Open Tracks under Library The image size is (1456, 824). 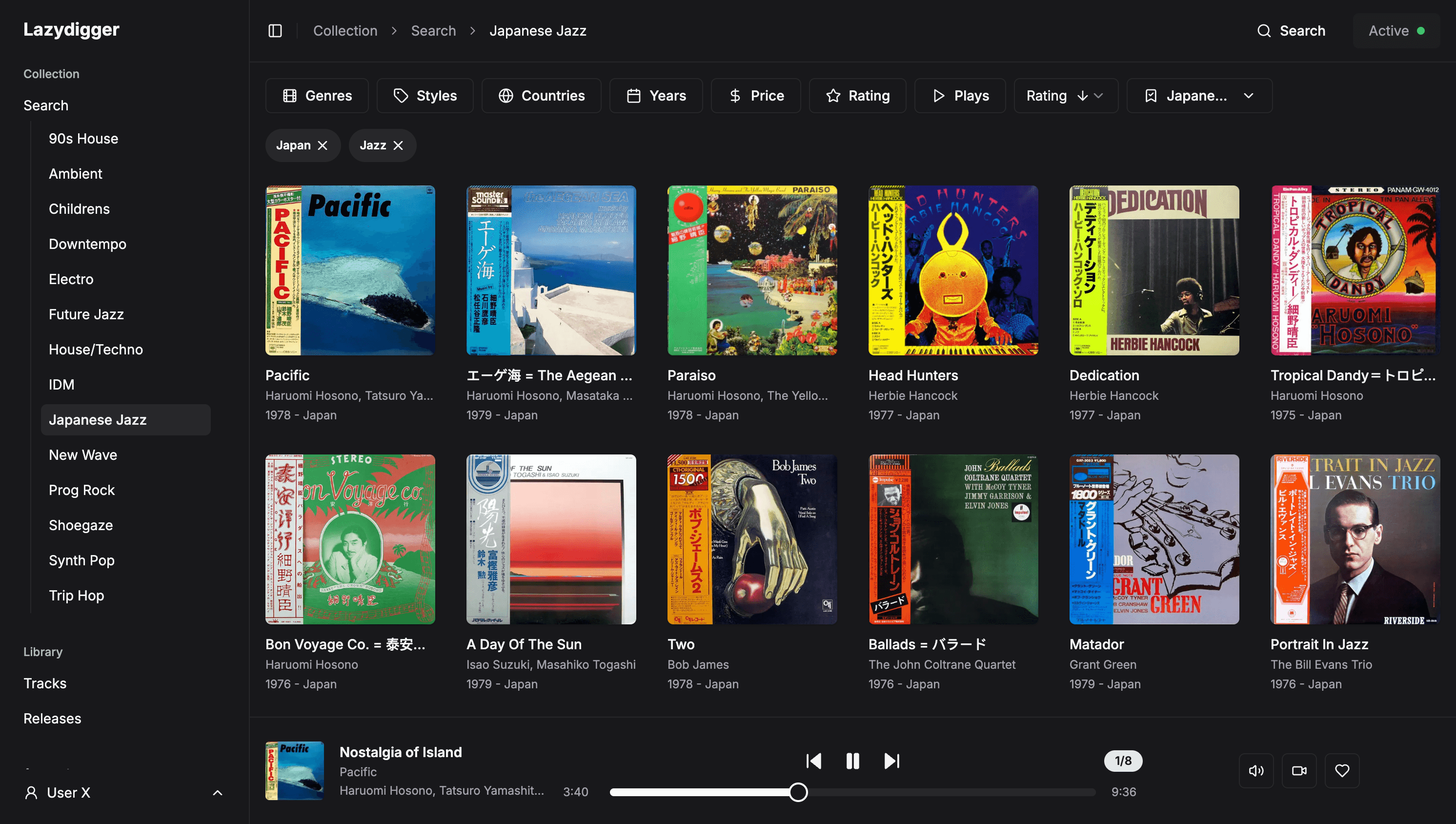point(45,683)
